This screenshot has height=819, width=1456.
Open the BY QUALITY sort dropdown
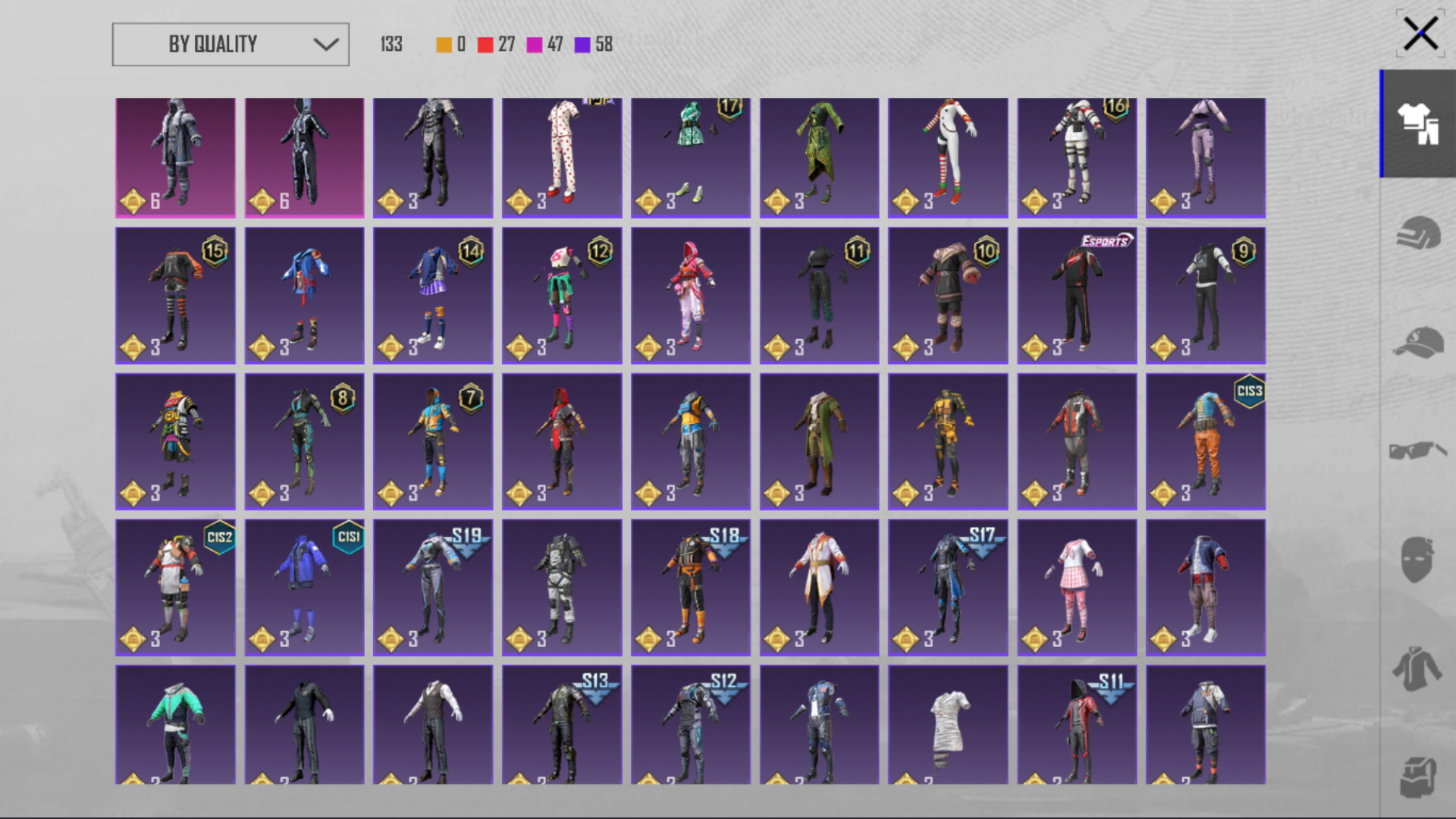pos(231,44)
